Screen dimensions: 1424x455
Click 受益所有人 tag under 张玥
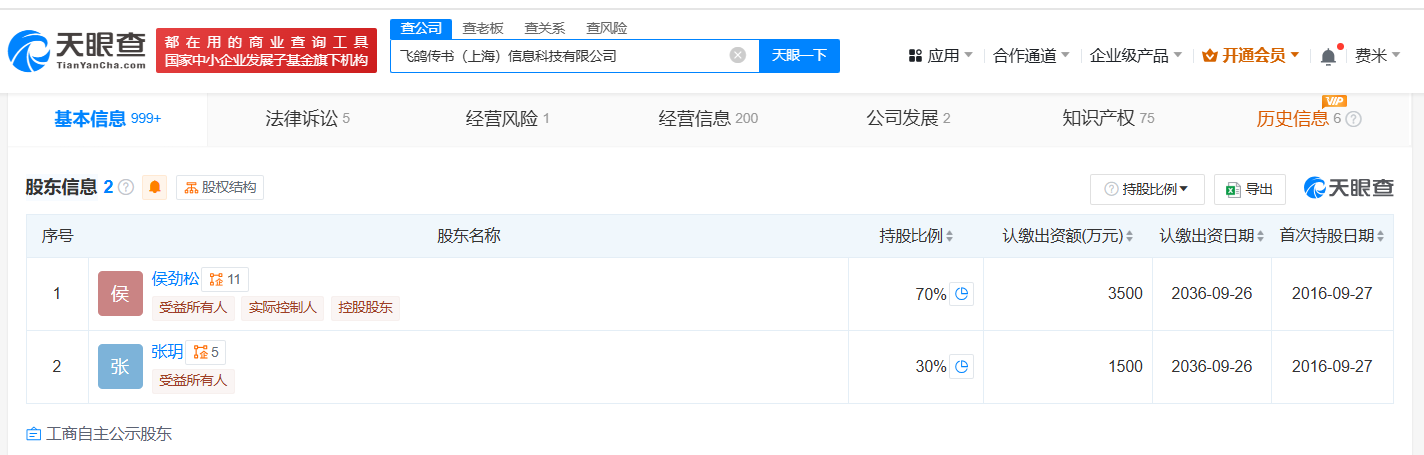pyautogui.click(x=193, y=381)
